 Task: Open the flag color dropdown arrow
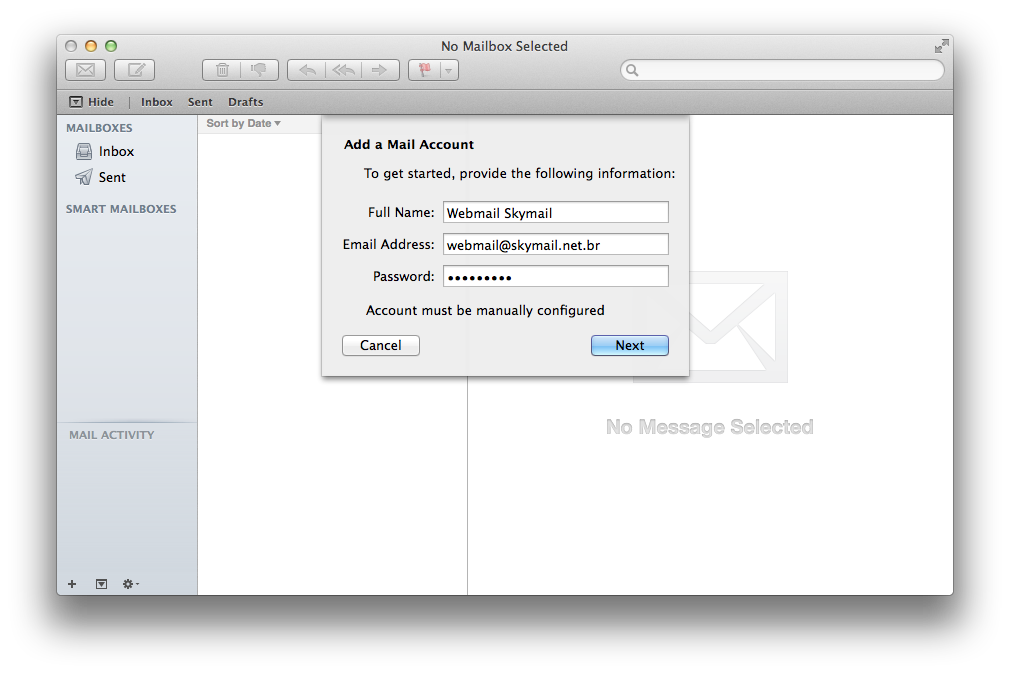(449, 70)
